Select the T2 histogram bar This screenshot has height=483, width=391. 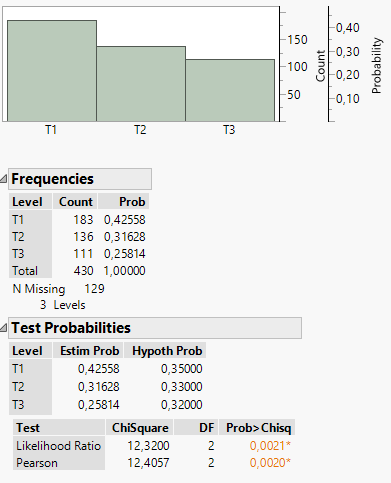pyautogui.click(x=141, y=84)
